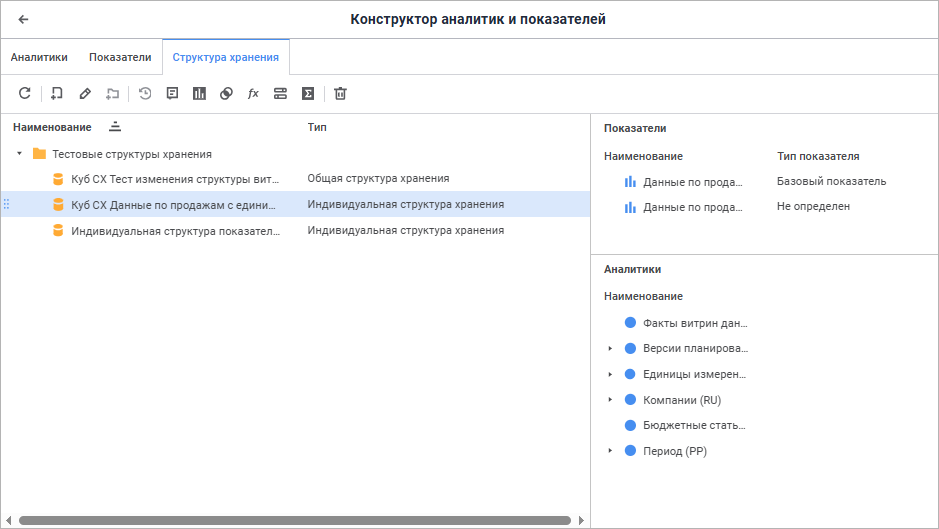Open the Показатели tab
This screenshot has width=939, height=529.
coord(120,57)
